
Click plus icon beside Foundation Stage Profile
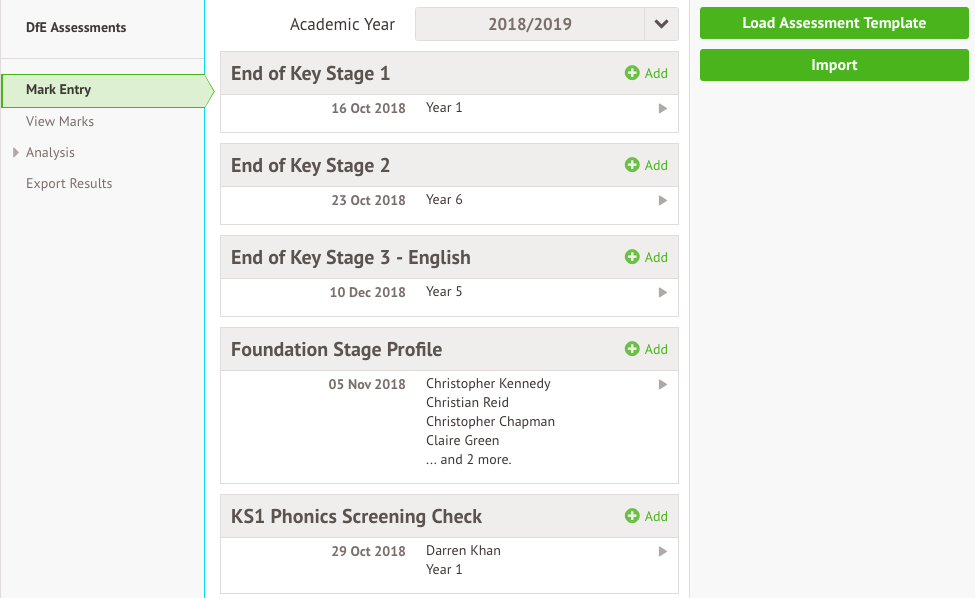[x=632, y=349]
